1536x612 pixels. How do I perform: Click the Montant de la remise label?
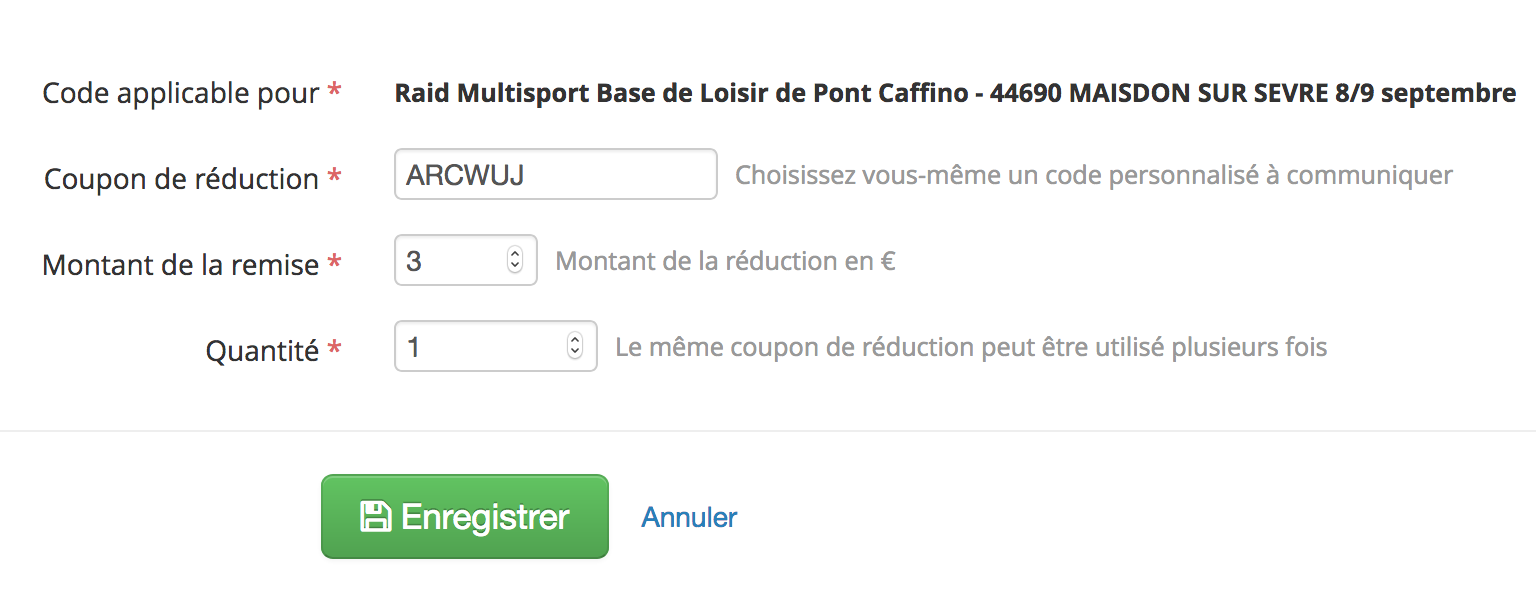click(180, 265)
